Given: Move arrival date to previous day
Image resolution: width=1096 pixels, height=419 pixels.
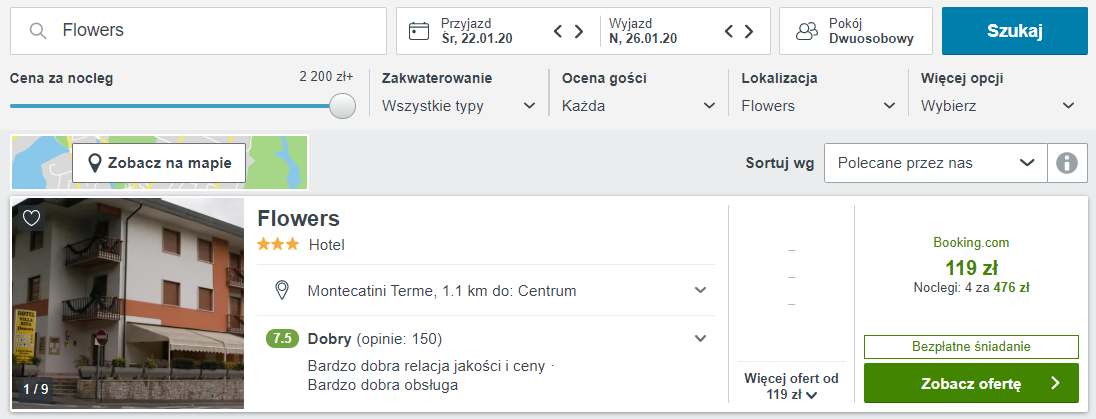Looking at the screenshot, I should click(558, 31).
